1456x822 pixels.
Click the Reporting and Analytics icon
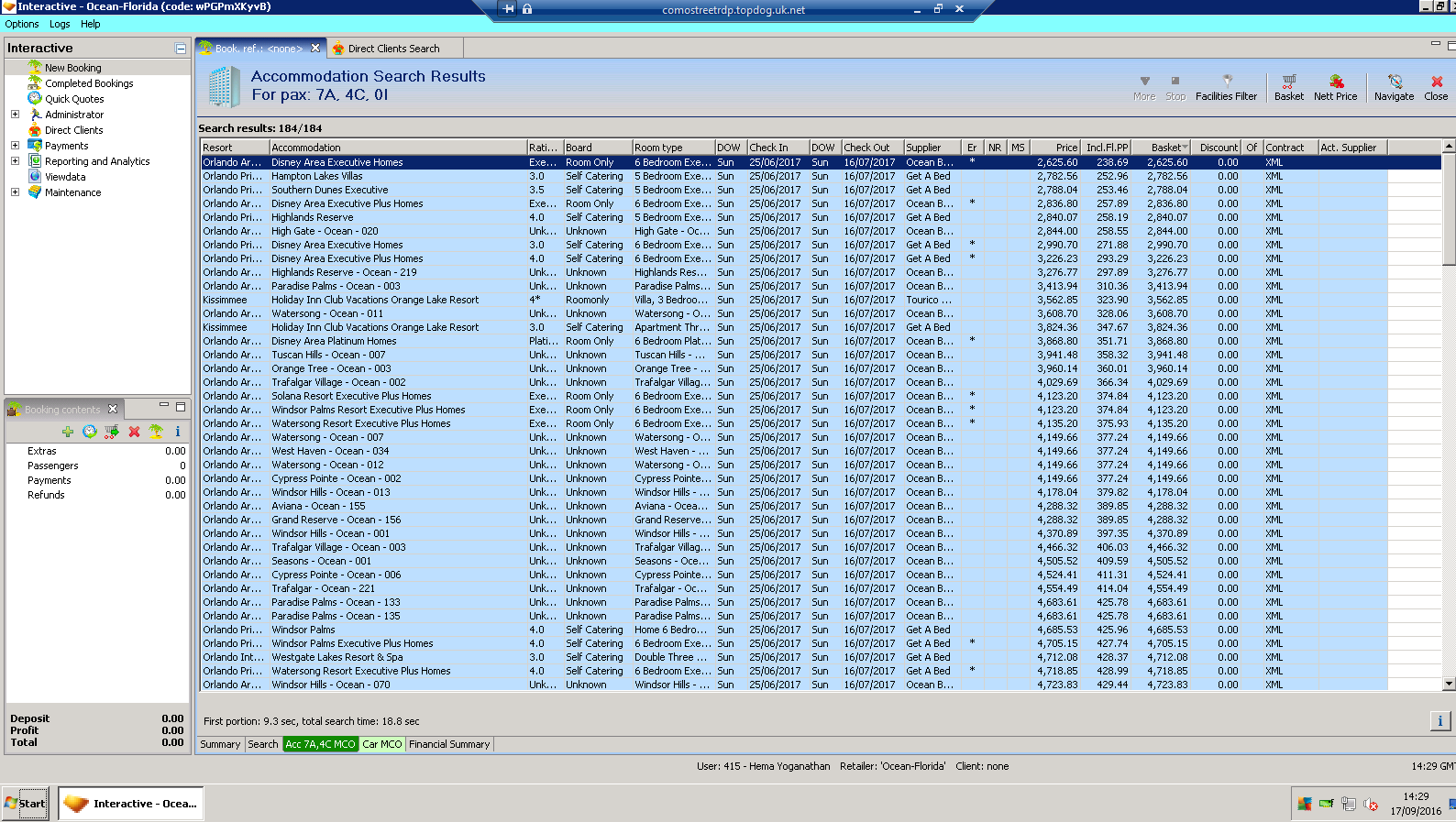click(35, 161)
